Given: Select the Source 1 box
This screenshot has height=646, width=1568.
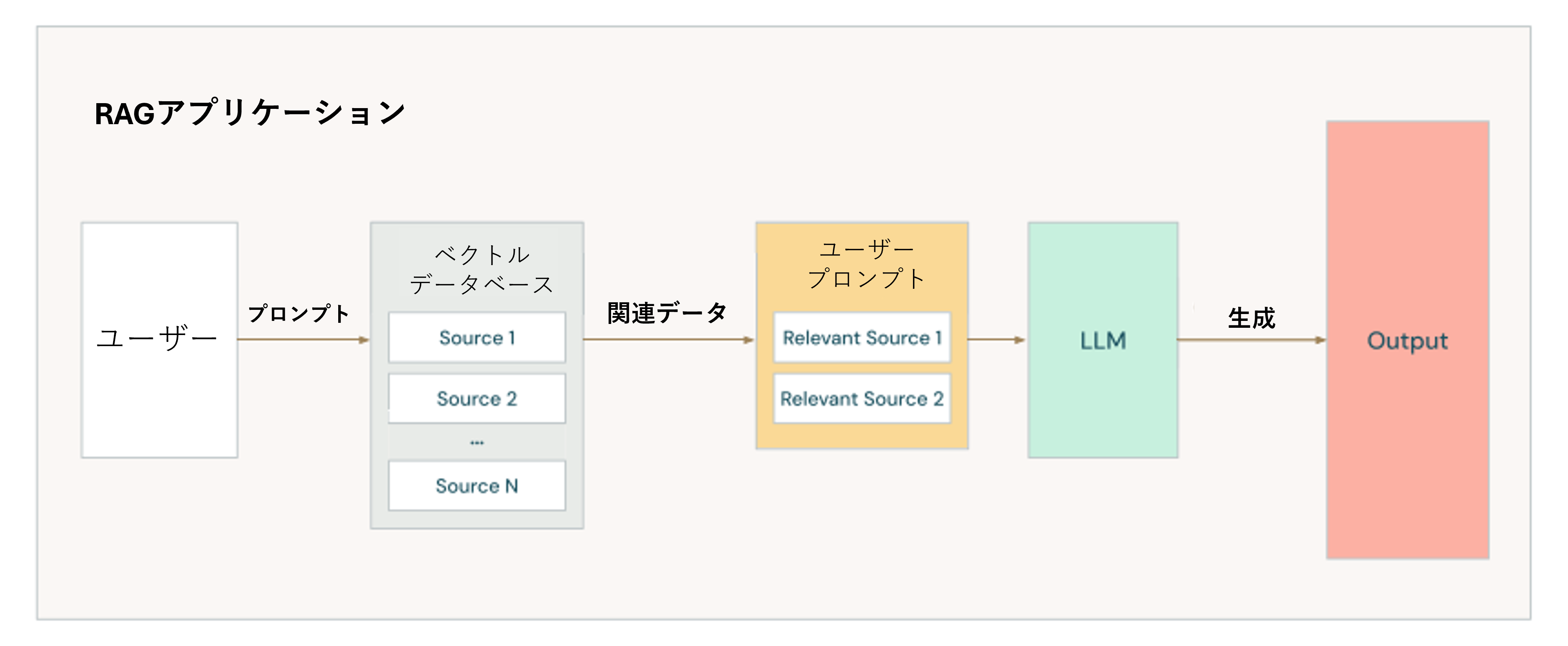Looking at the screenshot, I should (477, 338).
